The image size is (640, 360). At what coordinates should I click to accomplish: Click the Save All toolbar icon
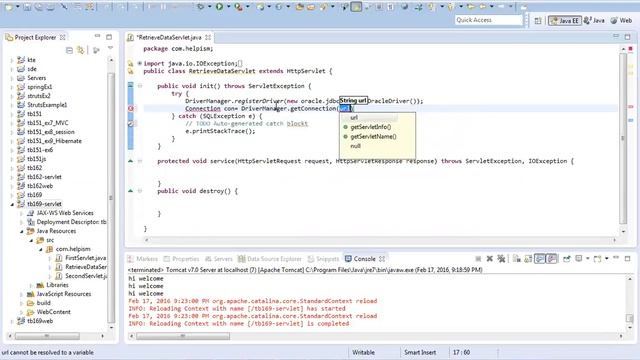39,7
